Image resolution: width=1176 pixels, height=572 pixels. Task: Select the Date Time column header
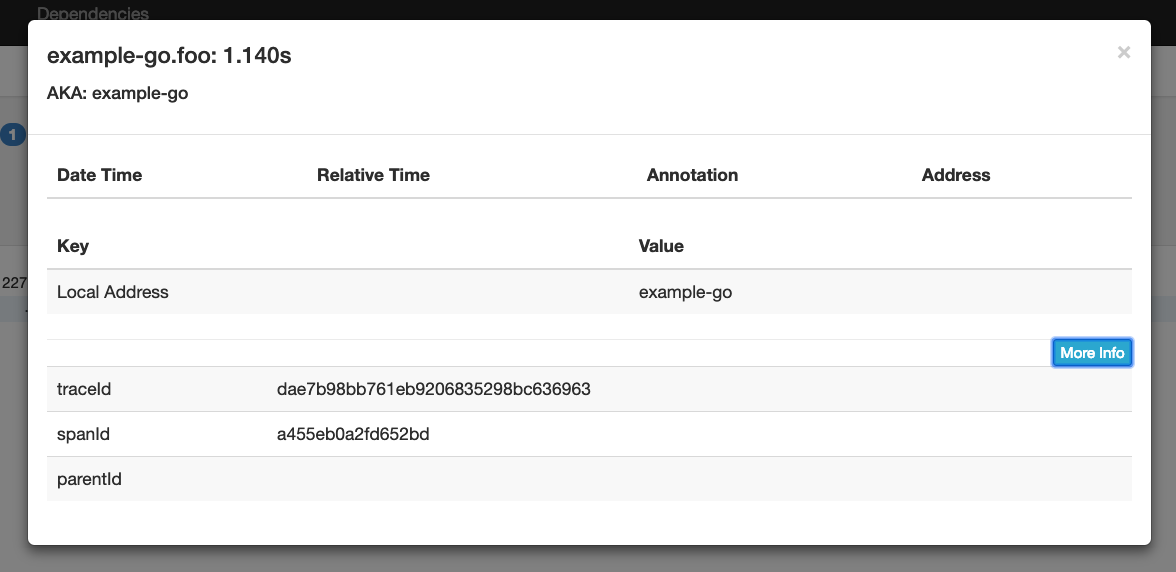(100, 175)
